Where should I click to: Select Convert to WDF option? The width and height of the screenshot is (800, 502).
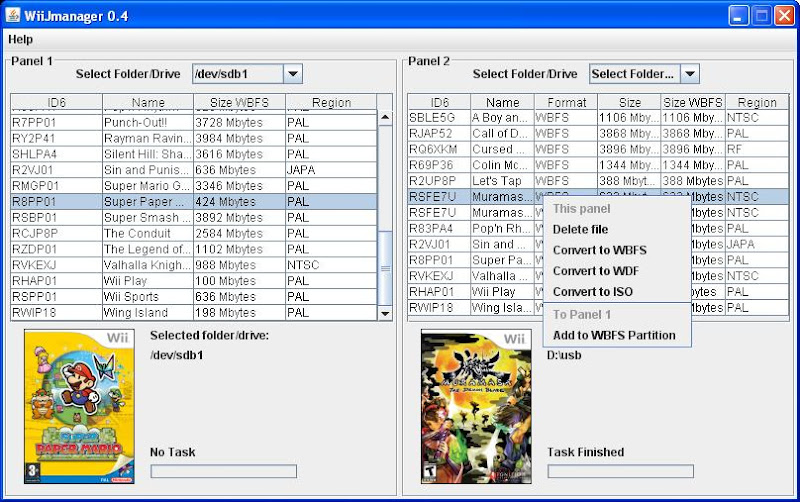click(x=595, y=271)
